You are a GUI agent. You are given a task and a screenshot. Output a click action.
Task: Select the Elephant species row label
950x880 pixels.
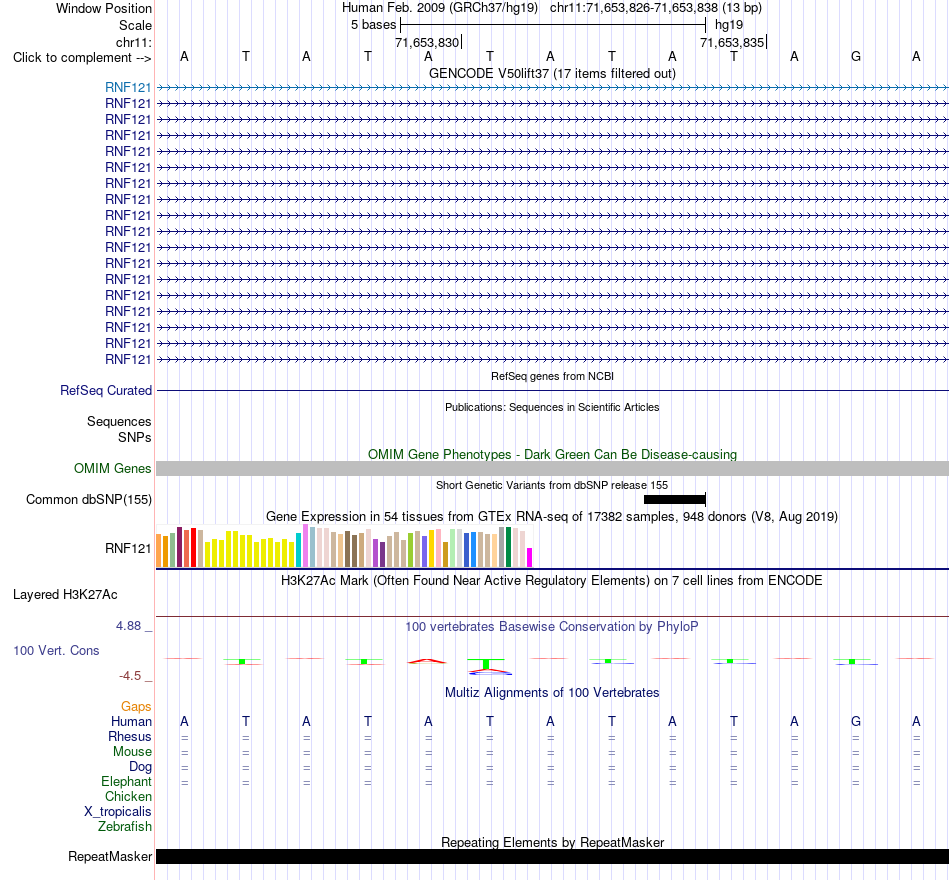(x=127, y=782)
